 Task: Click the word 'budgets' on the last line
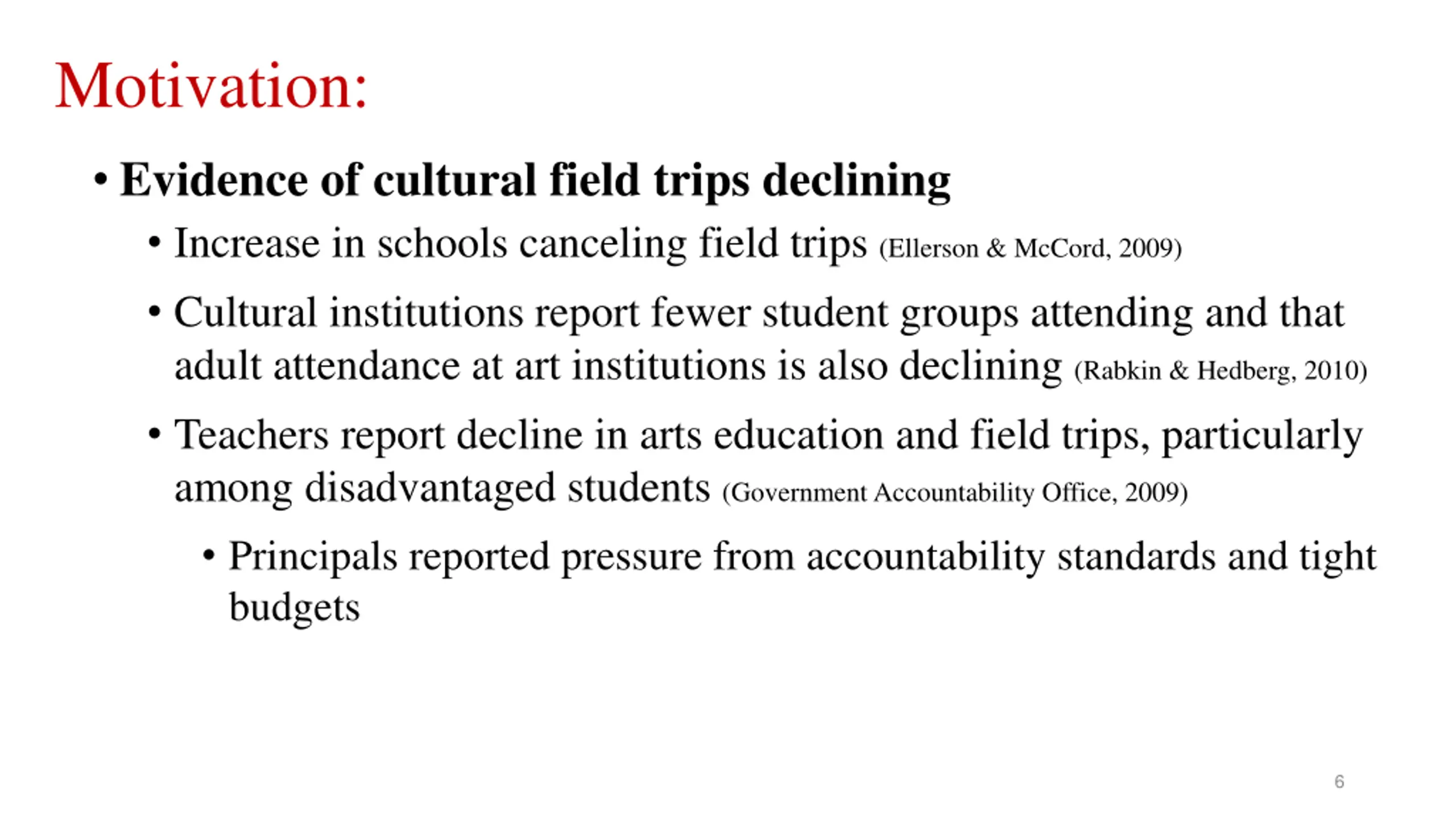coord(295,608)
